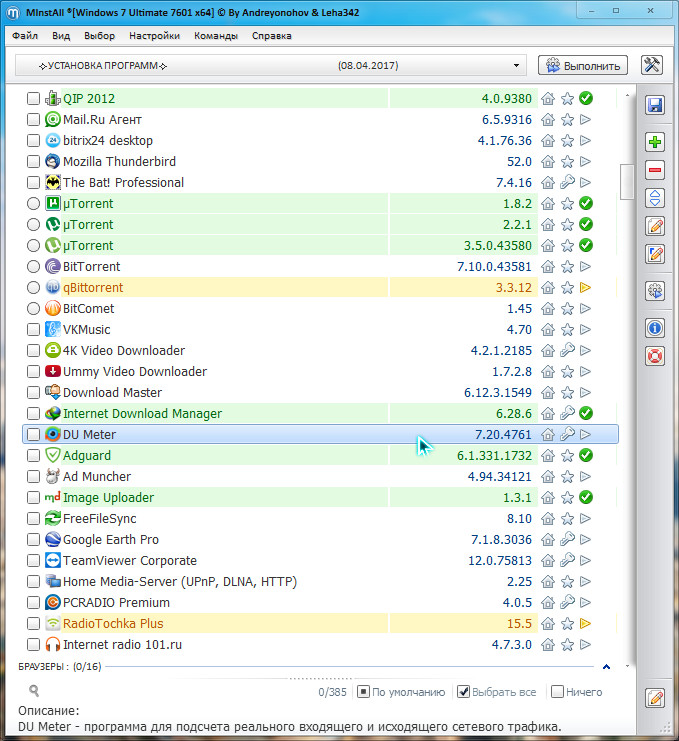Click the play arrow for bitrix24 desktop
This screenshot has width=679, height=741.
585,140
